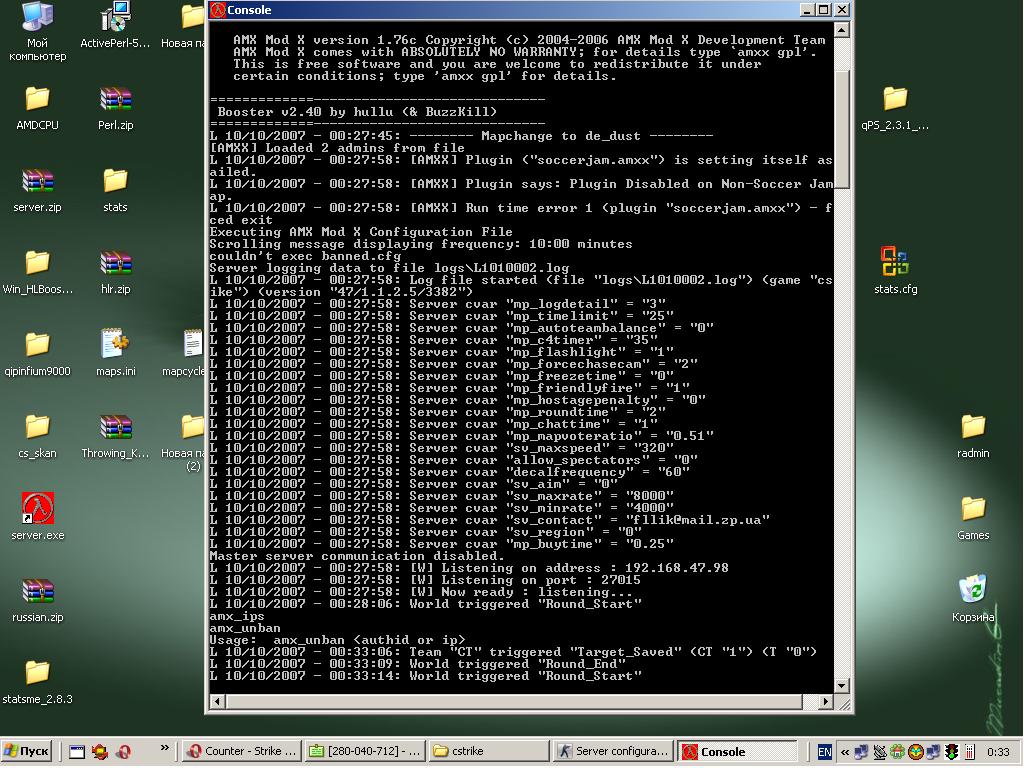The height and width of the screenshot is (768, 1024).
Task: Click the console vertical scrollbar up arrow
Action: (x=842, y=30)
